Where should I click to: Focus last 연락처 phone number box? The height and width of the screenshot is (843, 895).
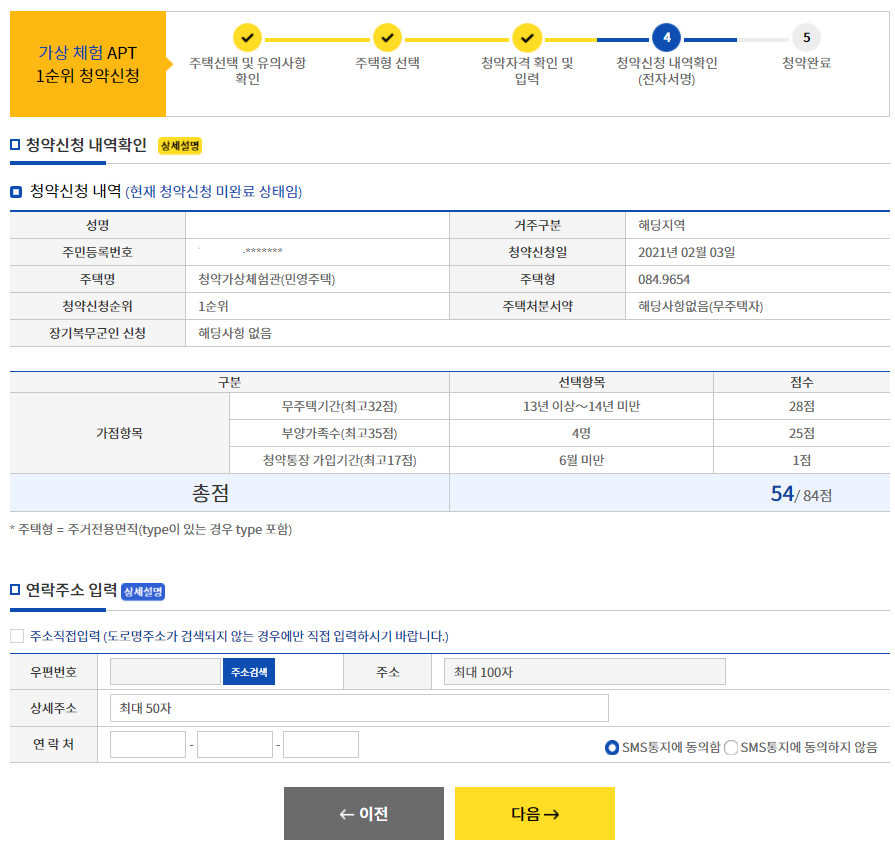(321, 744)
